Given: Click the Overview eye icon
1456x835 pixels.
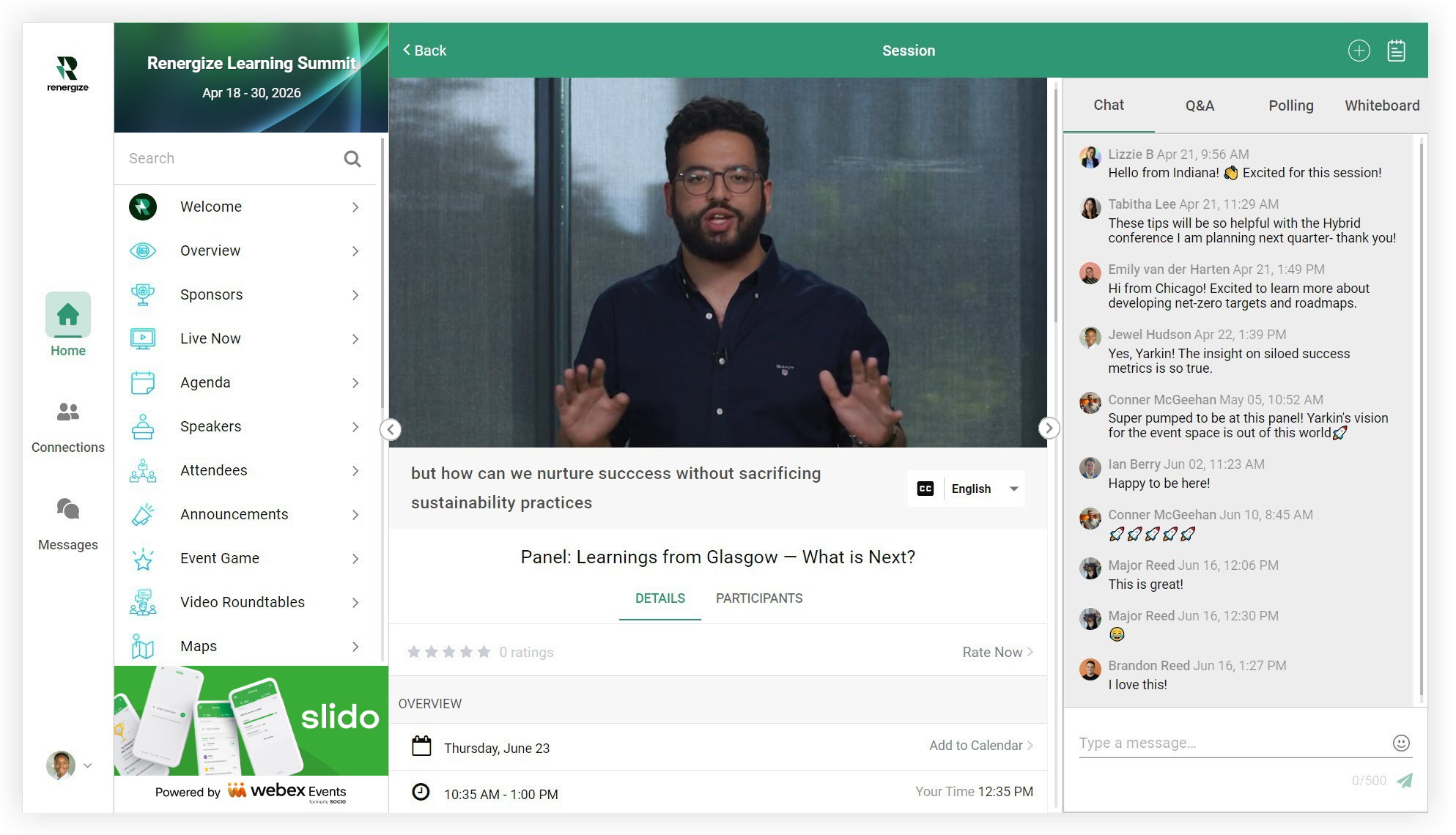Looking at the screenshot, I should (x=143, y=251).
